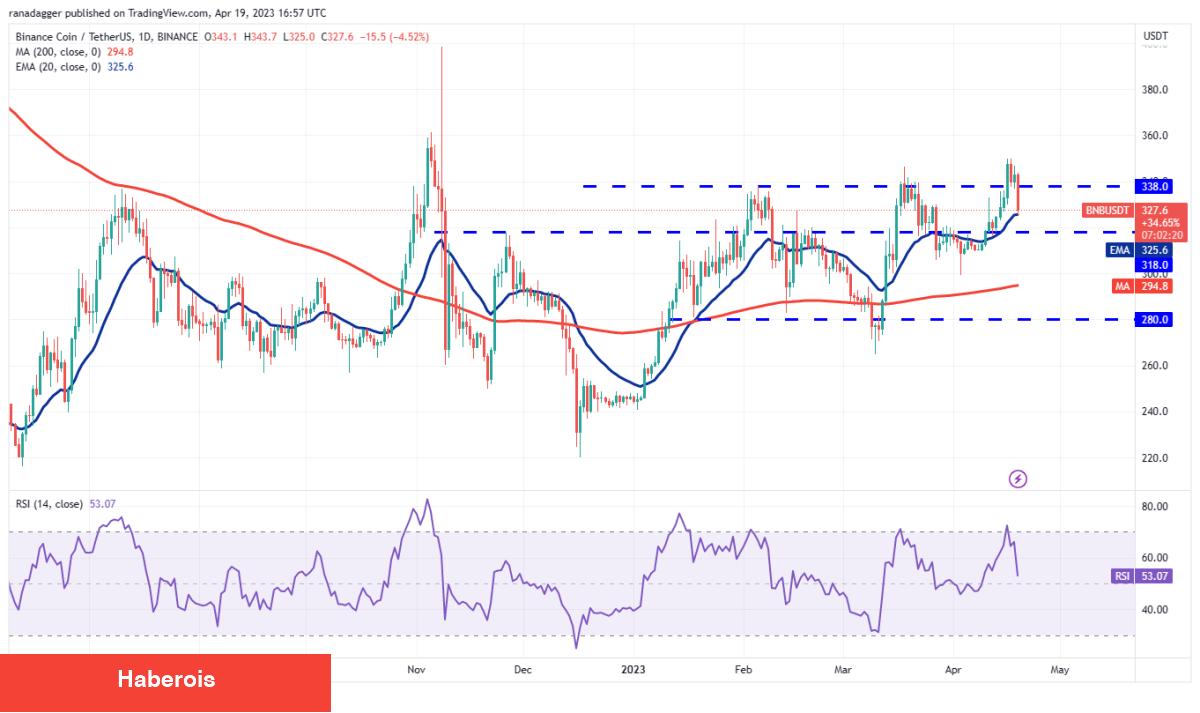Click the 2023 date axis label
This screenshot has width=1200, height=713.
click(x=634, y=671)
